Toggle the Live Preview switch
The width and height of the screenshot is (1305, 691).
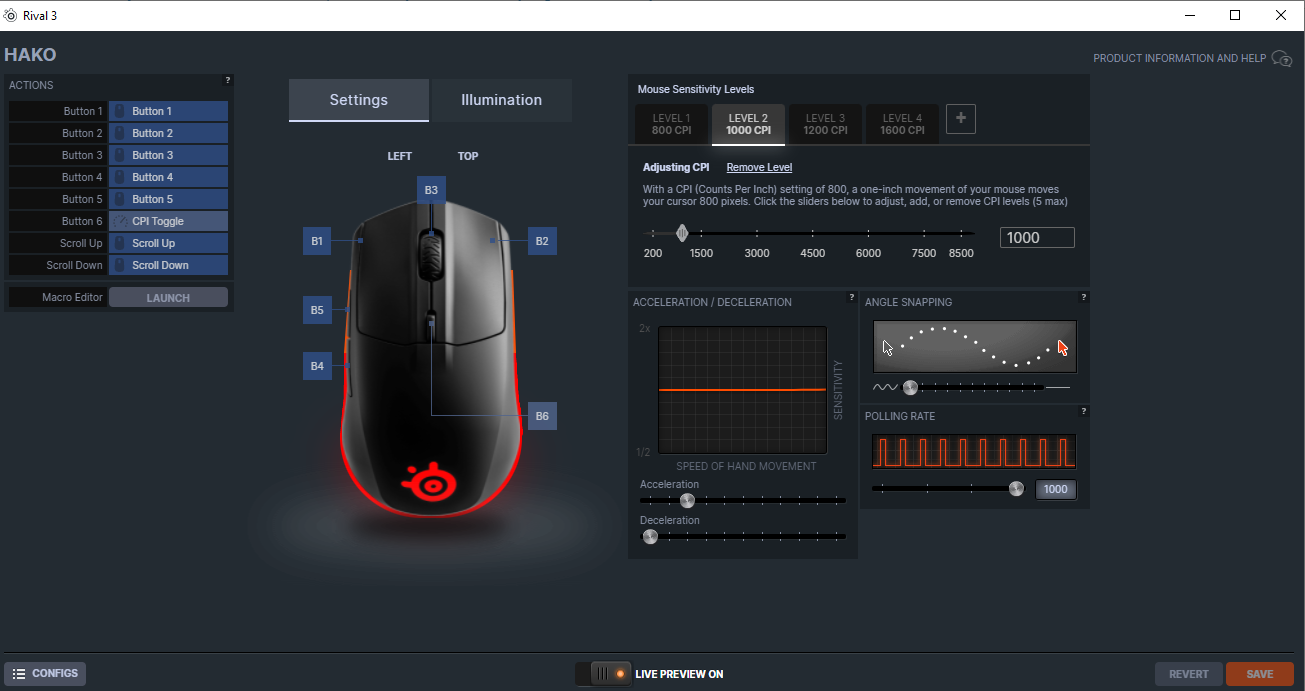click(603, 674)
